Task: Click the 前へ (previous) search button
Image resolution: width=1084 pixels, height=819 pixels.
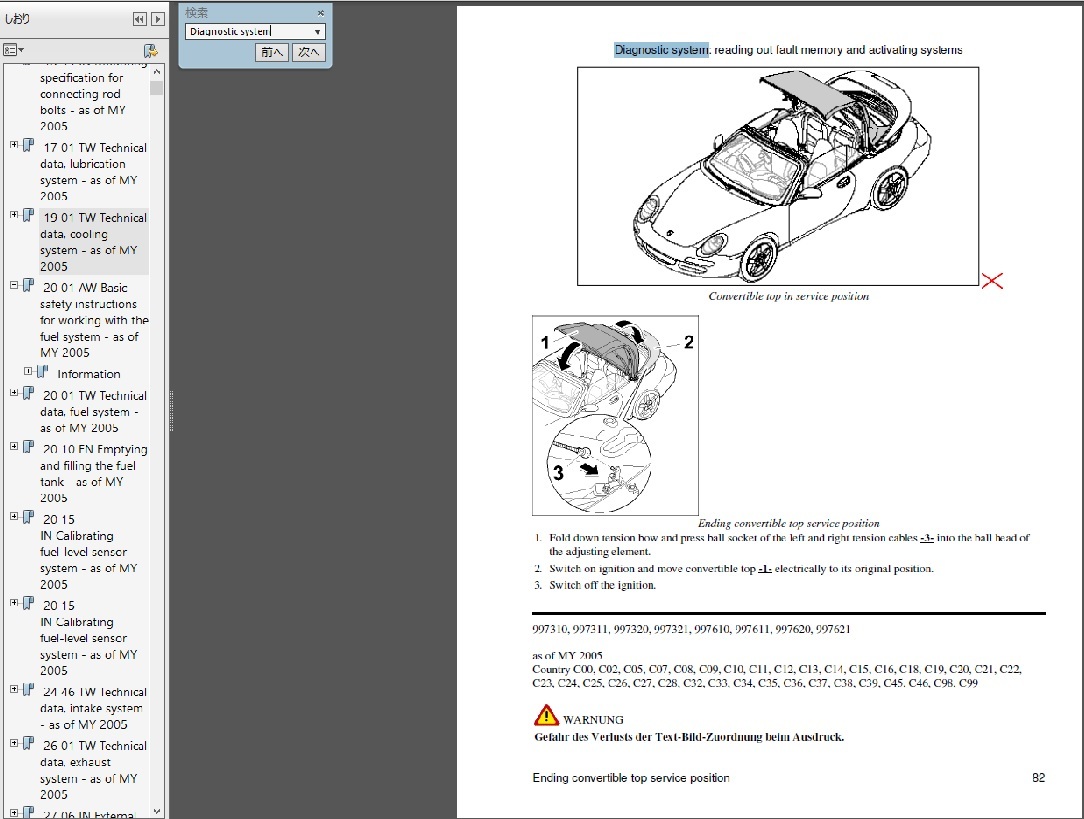Action: pyautogui.click(x=272, y=52)
